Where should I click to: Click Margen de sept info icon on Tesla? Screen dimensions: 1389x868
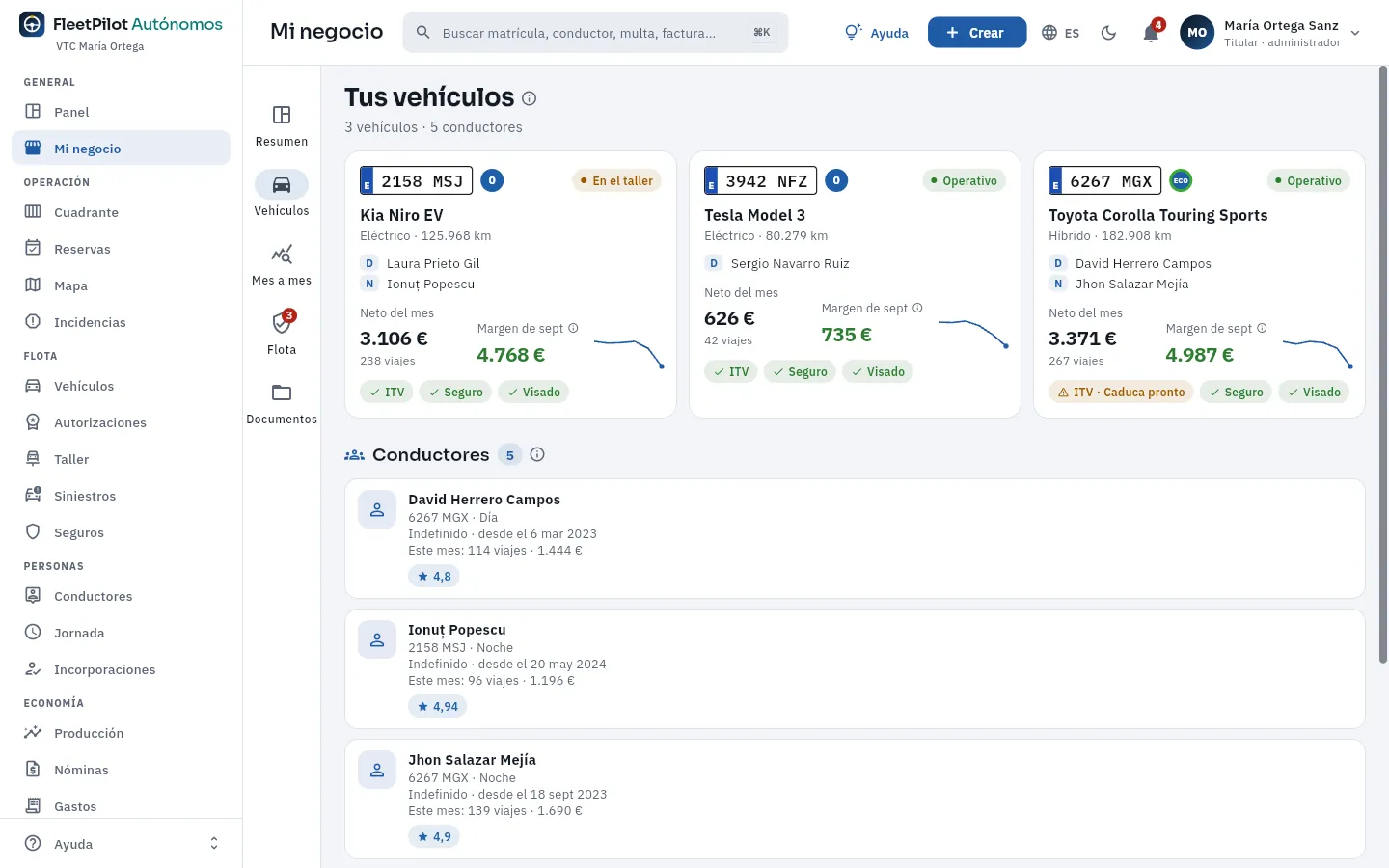tap(917, 308)
